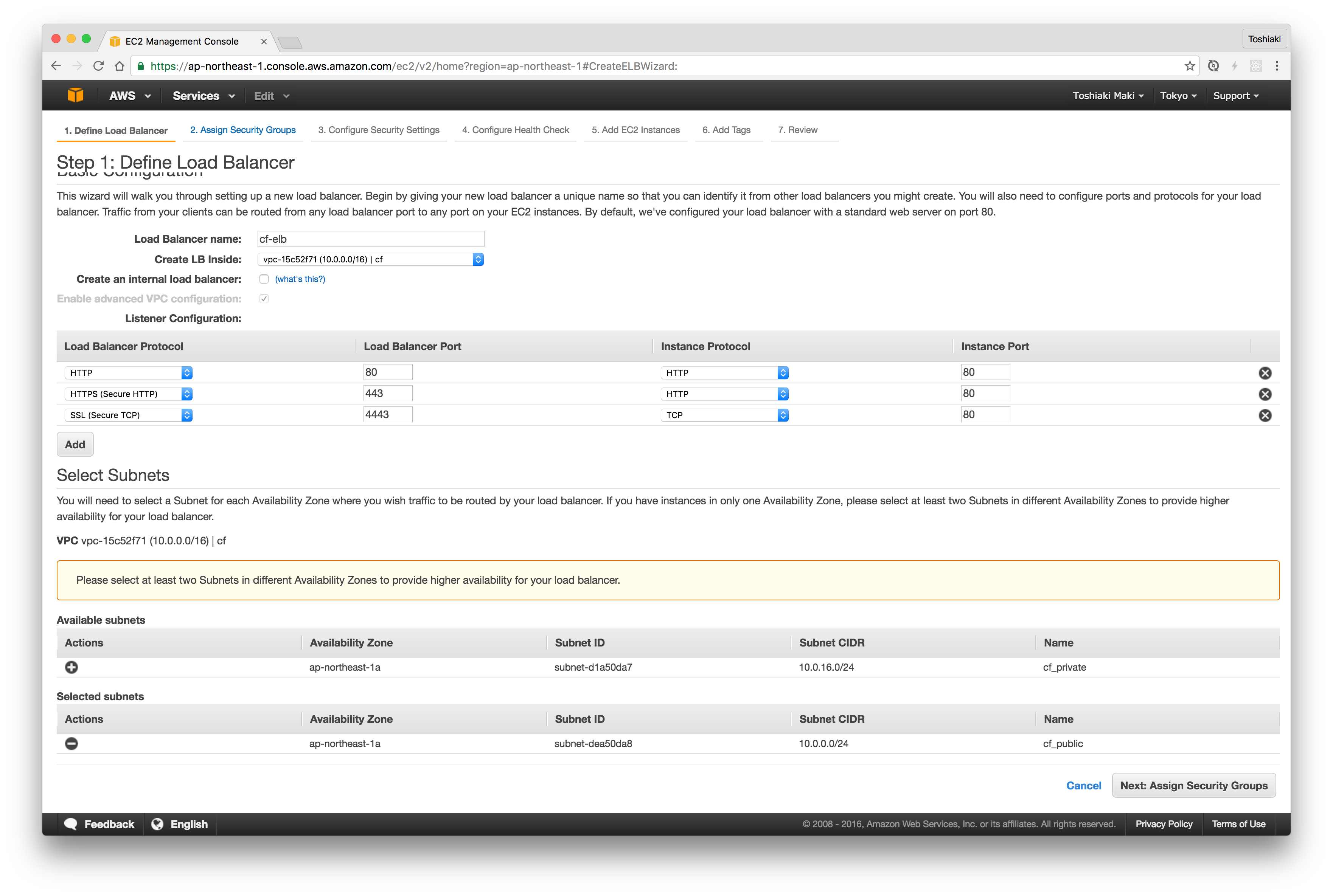The height and width of the screenshot is (896, 1333).
Task: Expand the Edit menu
Action: [272, 95]
